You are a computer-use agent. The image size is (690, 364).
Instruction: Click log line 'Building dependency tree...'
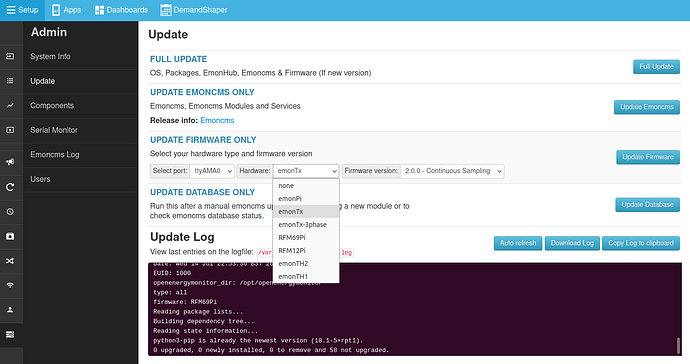(x=204, y=321)
